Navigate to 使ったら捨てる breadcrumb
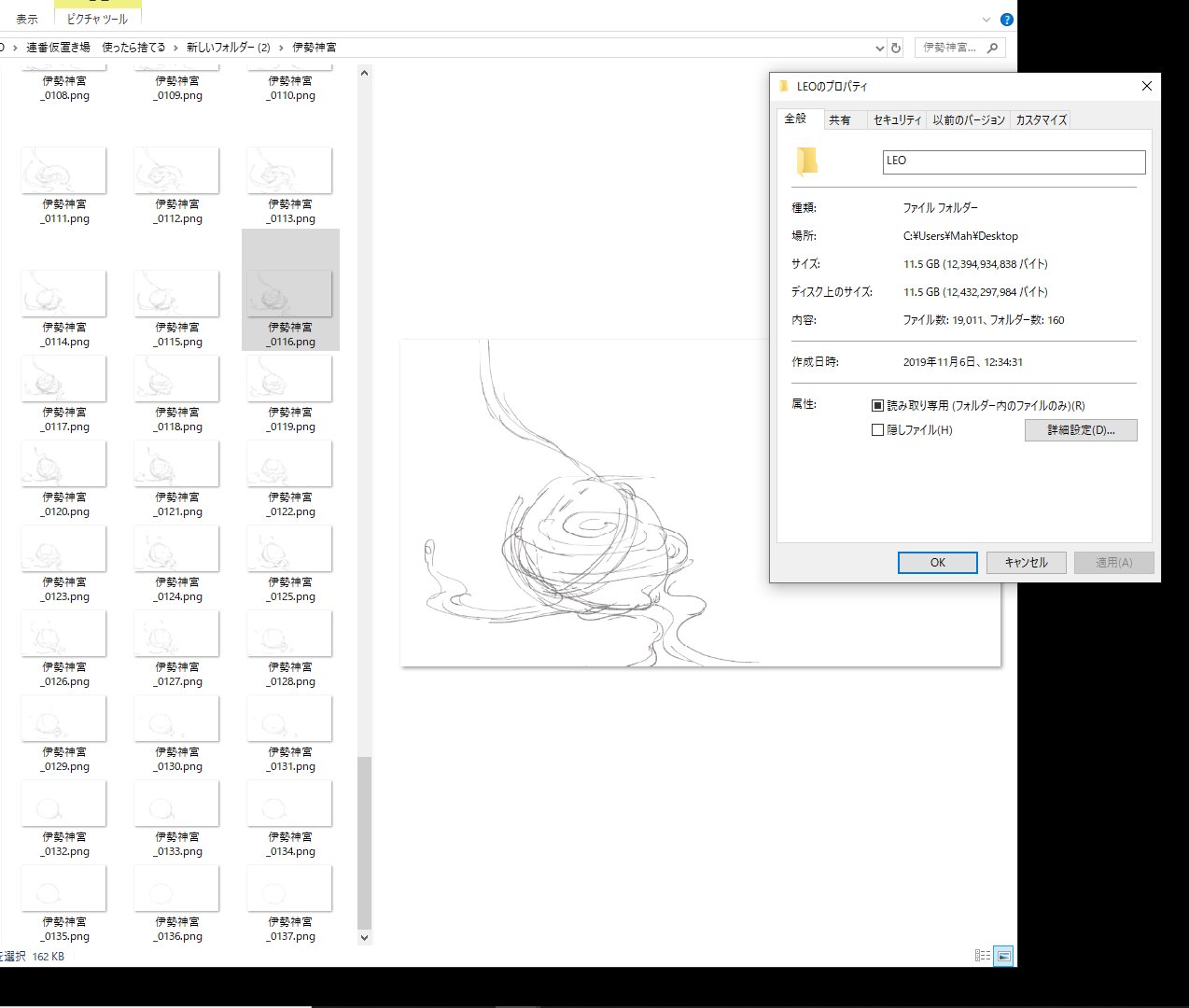The width and height of the screenshot is (1189, 1008). point(133,48)
